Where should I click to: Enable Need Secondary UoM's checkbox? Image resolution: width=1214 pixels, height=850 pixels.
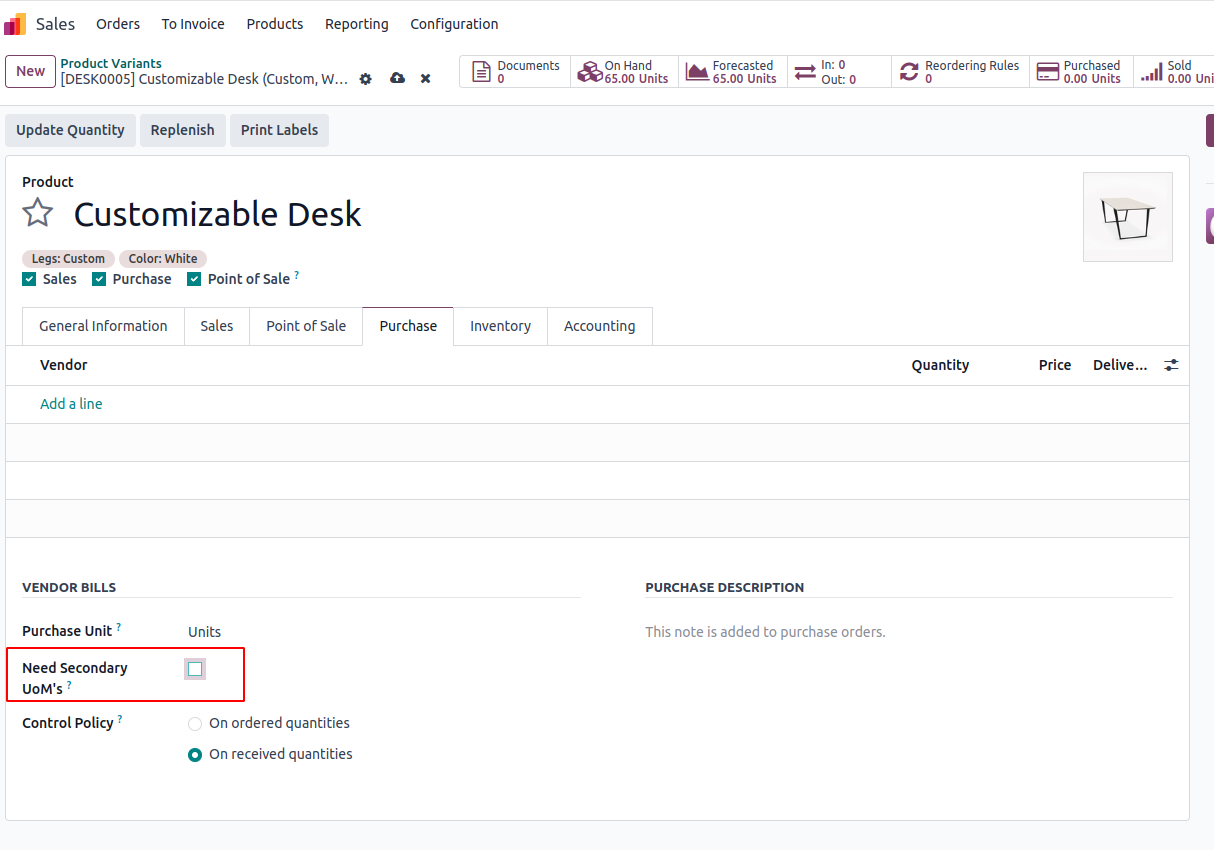click(x=195, y=668)
